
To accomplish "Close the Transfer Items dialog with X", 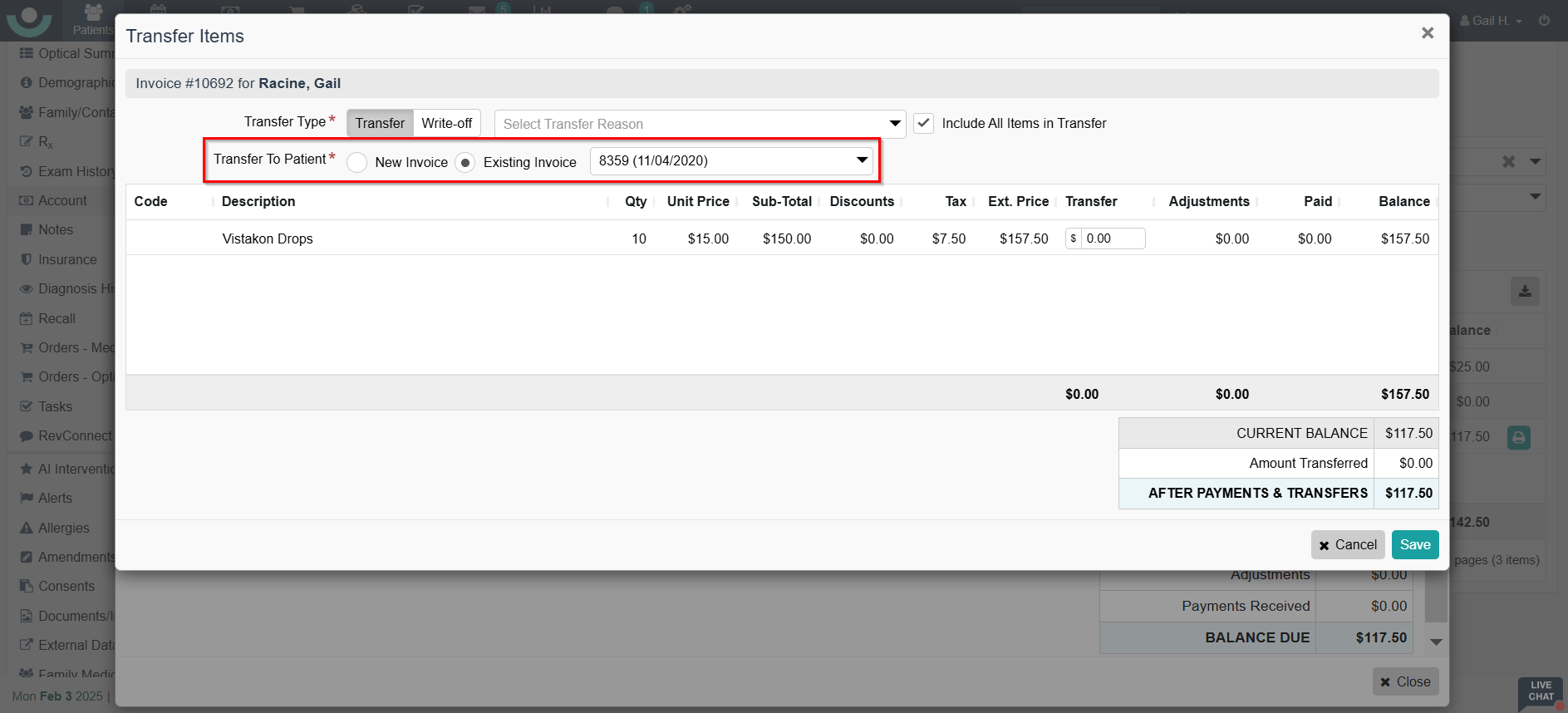I will coord(1427,33).
